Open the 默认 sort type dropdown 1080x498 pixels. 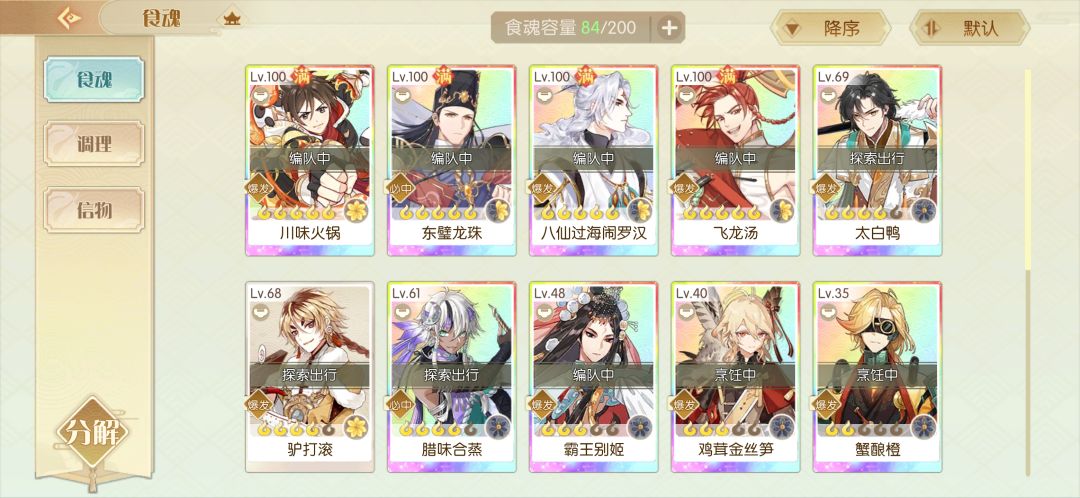pos(970,28)
